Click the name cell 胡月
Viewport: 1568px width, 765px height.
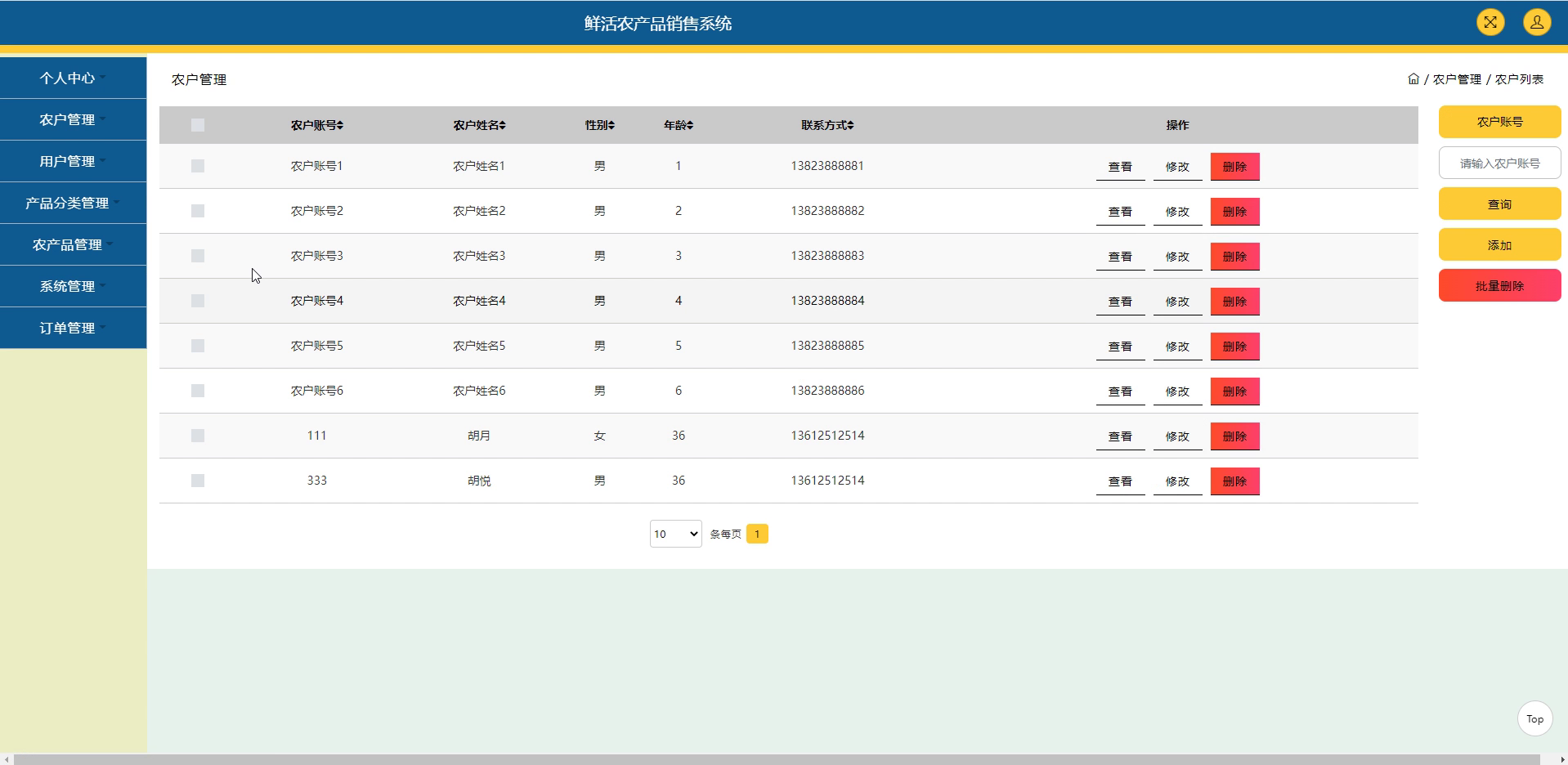[479, 436]
